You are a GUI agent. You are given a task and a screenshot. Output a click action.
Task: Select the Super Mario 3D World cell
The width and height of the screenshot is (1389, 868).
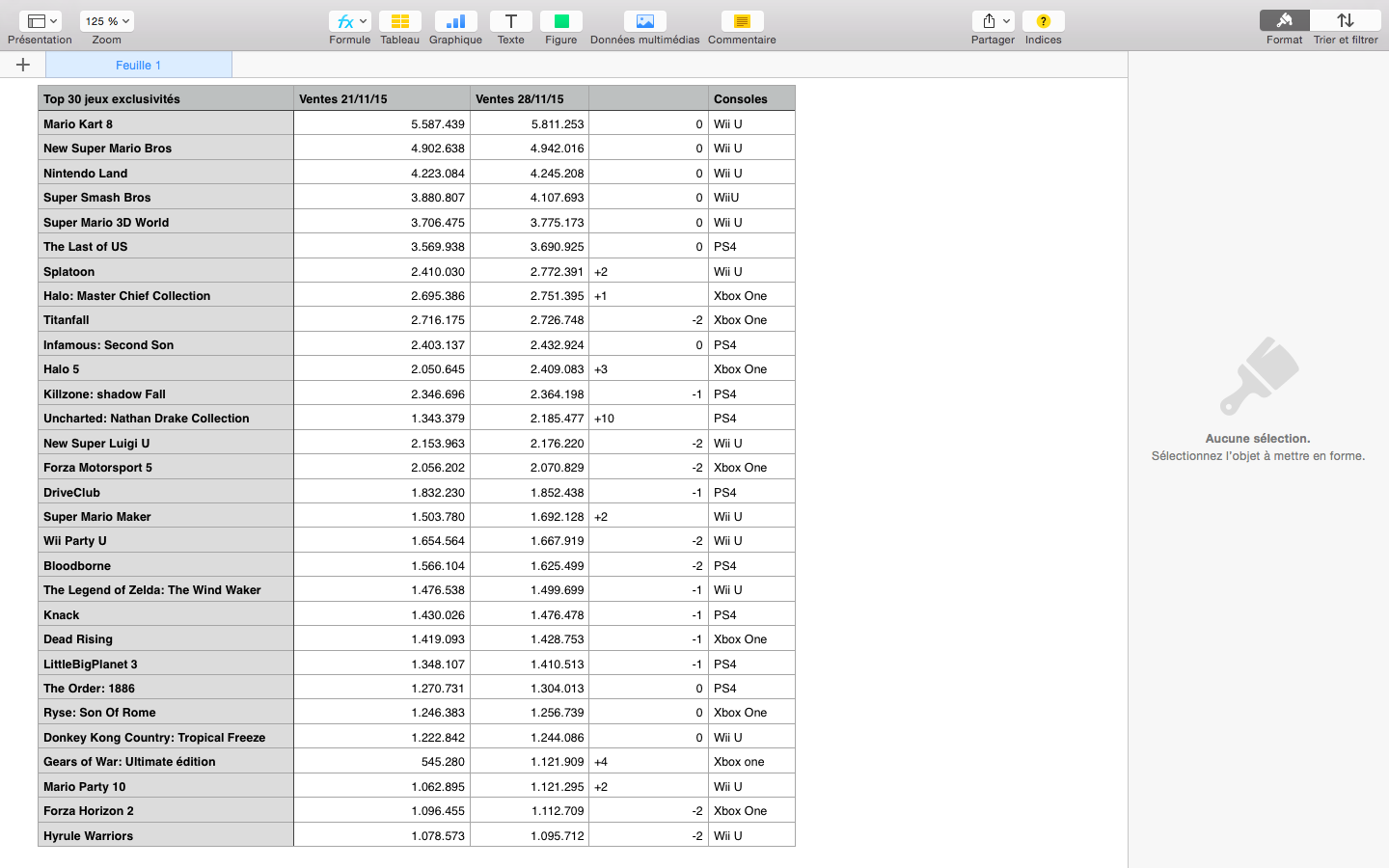coord(166,222)
